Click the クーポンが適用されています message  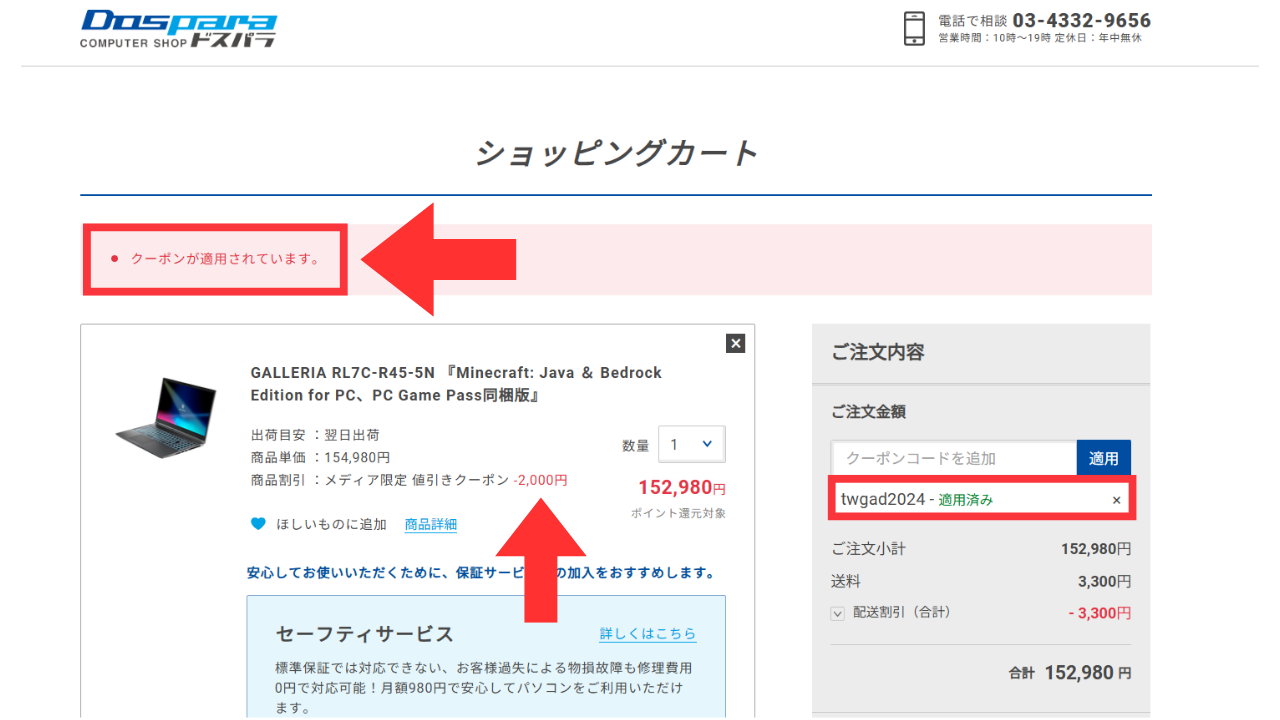[x=225, y=259]
